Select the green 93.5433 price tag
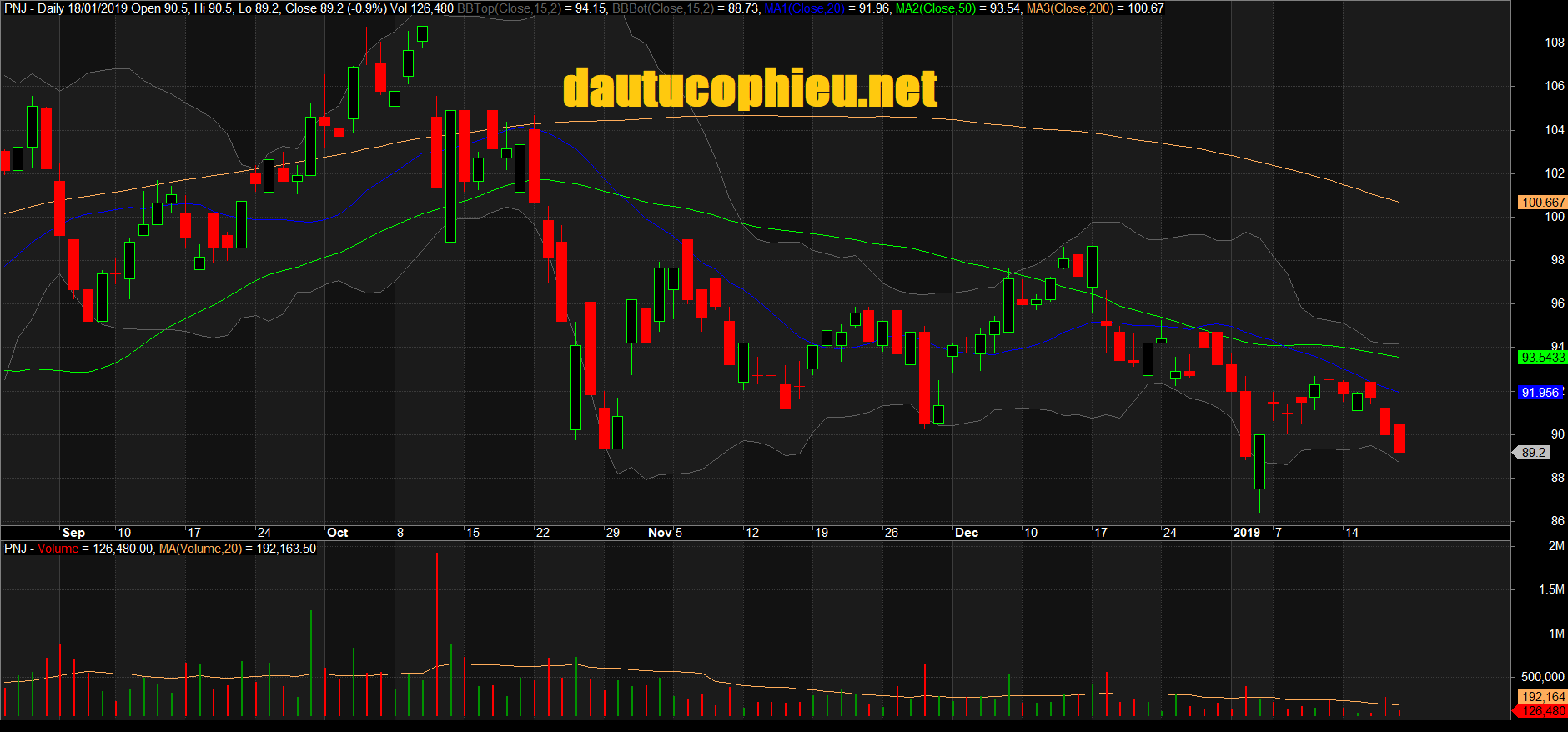This screenshot has width=1568, height=732. pos(1543,358)
